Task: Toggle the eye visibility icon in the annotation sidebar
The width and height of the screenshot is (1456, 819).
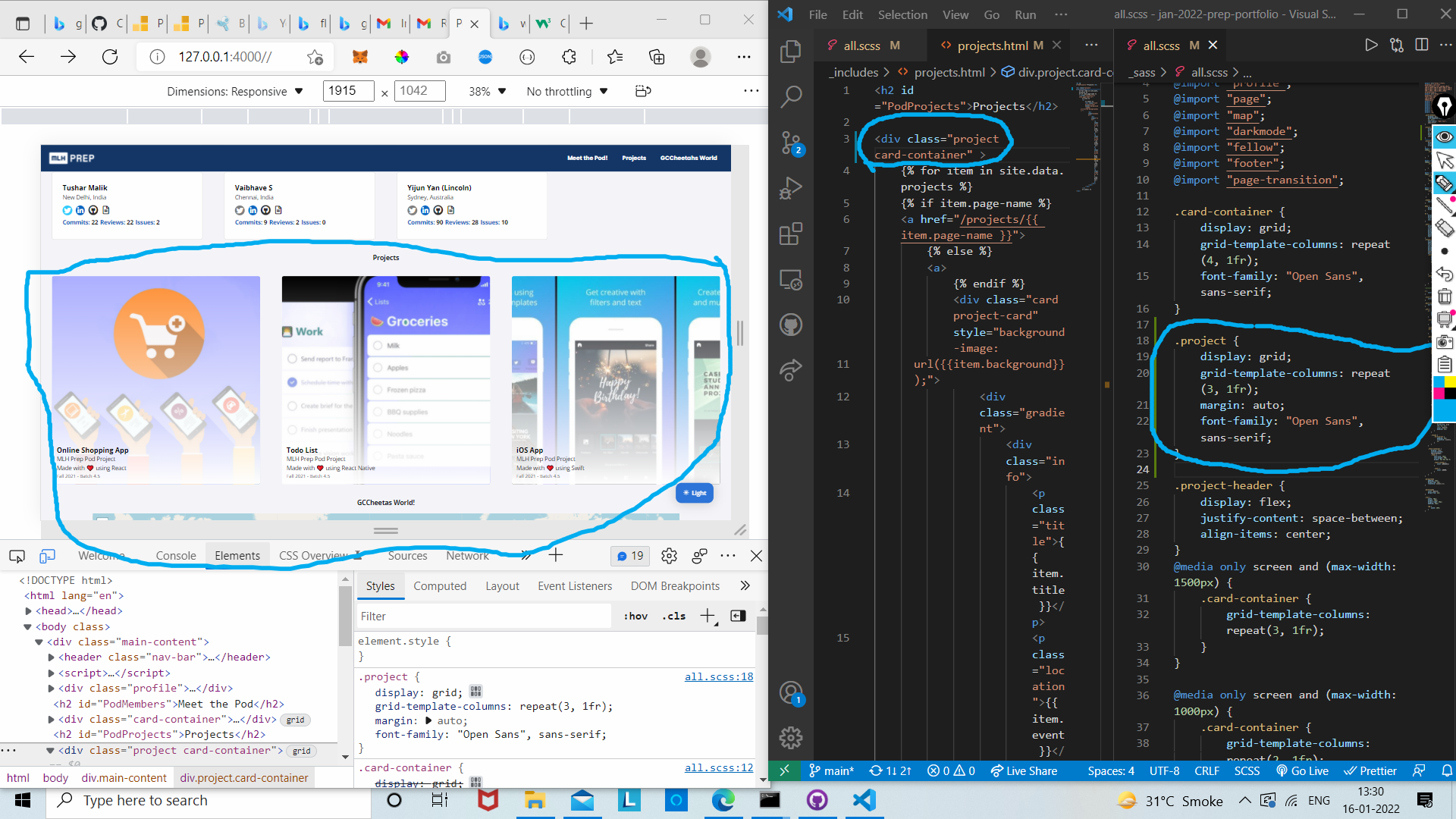Action: [1444, 136]
